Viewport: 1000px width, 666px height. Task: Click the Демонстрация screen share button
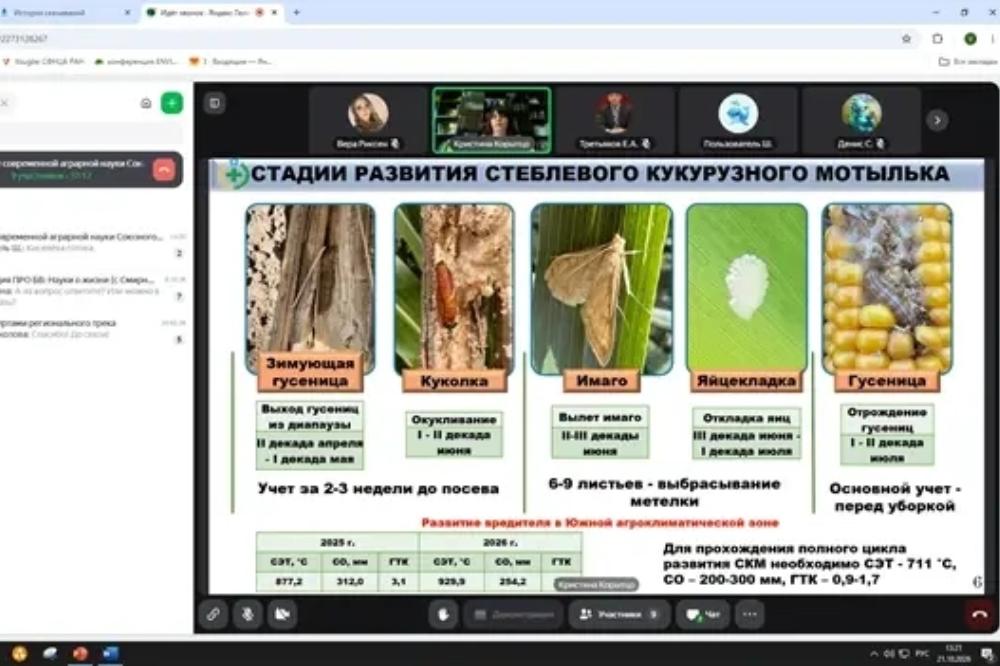point(513,614)
